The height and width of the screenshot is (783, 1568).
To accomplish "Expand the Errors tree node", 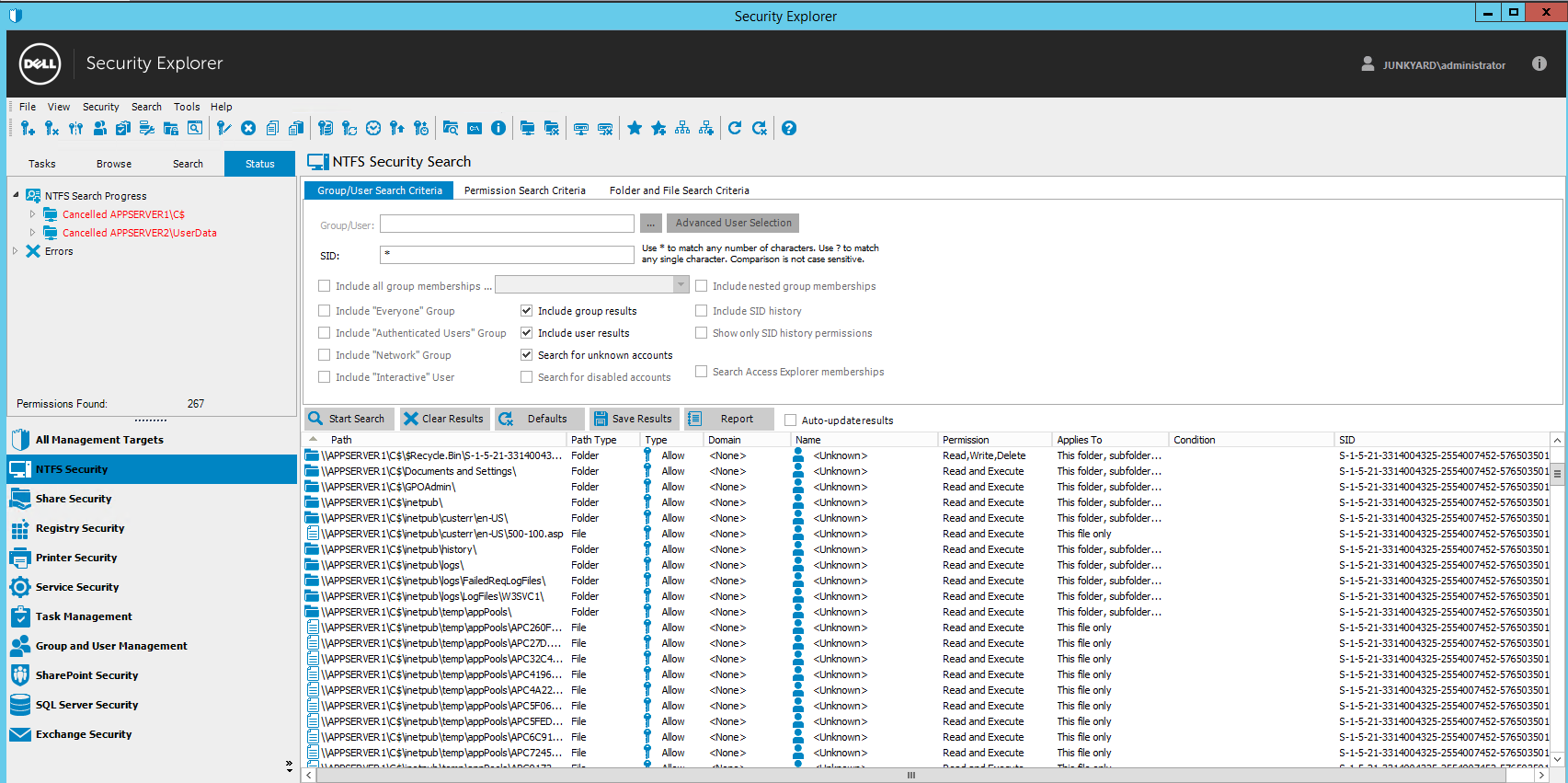I will [x=16, y=251].
